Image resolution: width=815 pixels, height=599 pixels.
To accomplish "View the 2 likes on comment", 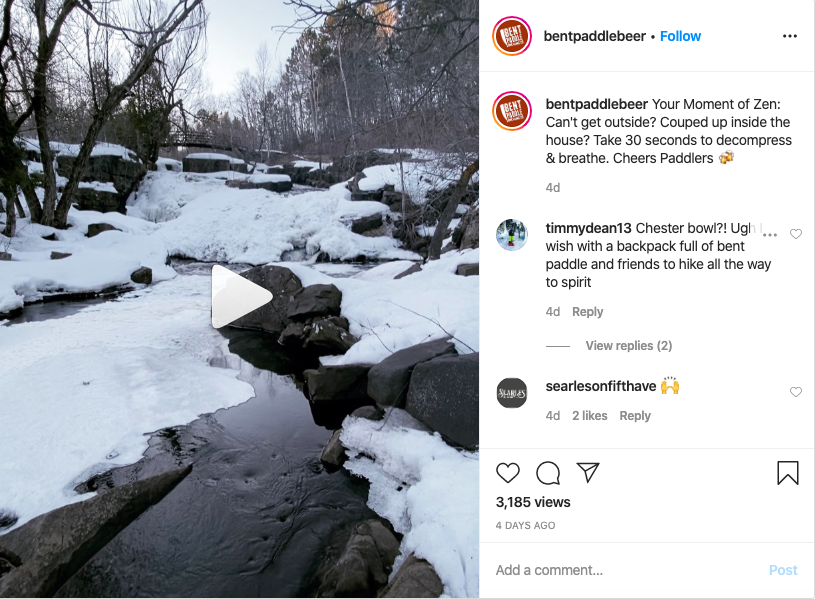I will click(589, 416).
